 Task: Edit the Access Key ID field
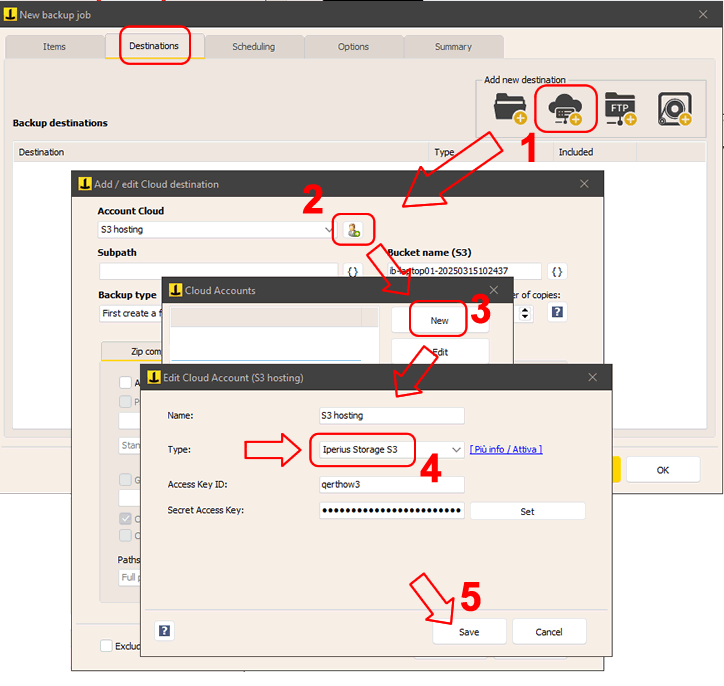(x=392, y=484)
